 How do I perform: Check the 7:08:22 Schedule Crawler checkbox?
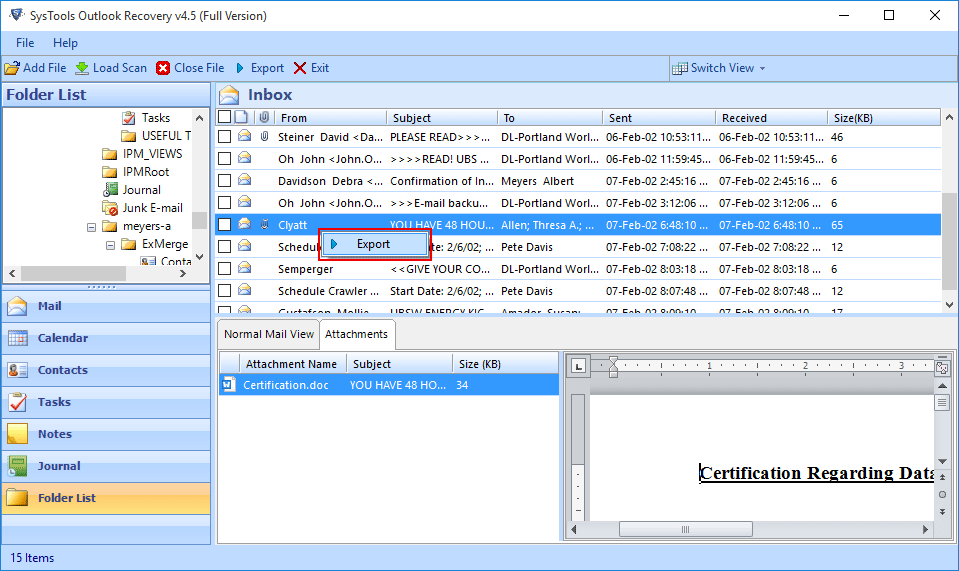[x=224, y=246]
